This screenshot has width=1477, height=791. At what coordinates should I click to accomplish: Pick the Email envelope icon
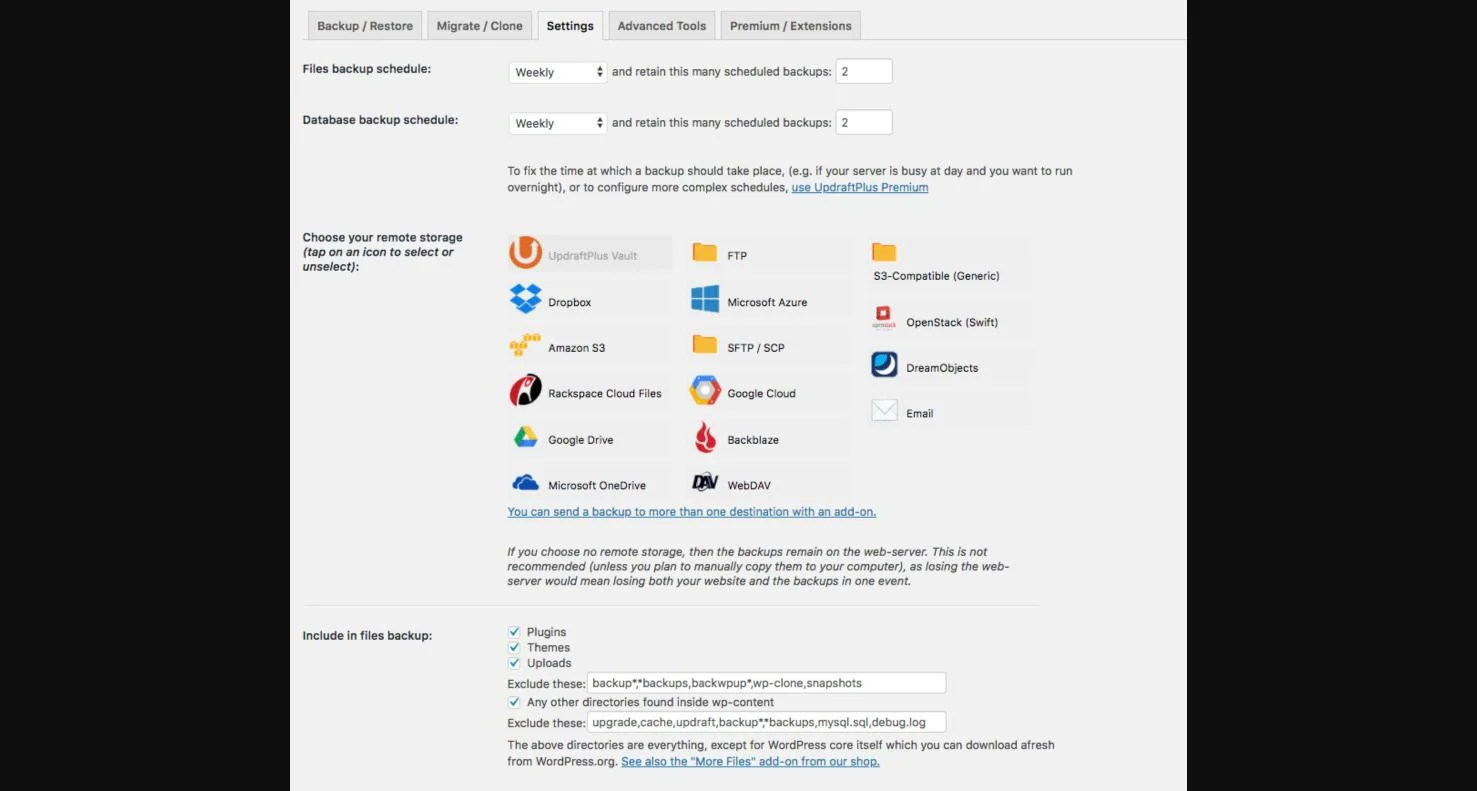click(884, 411)
